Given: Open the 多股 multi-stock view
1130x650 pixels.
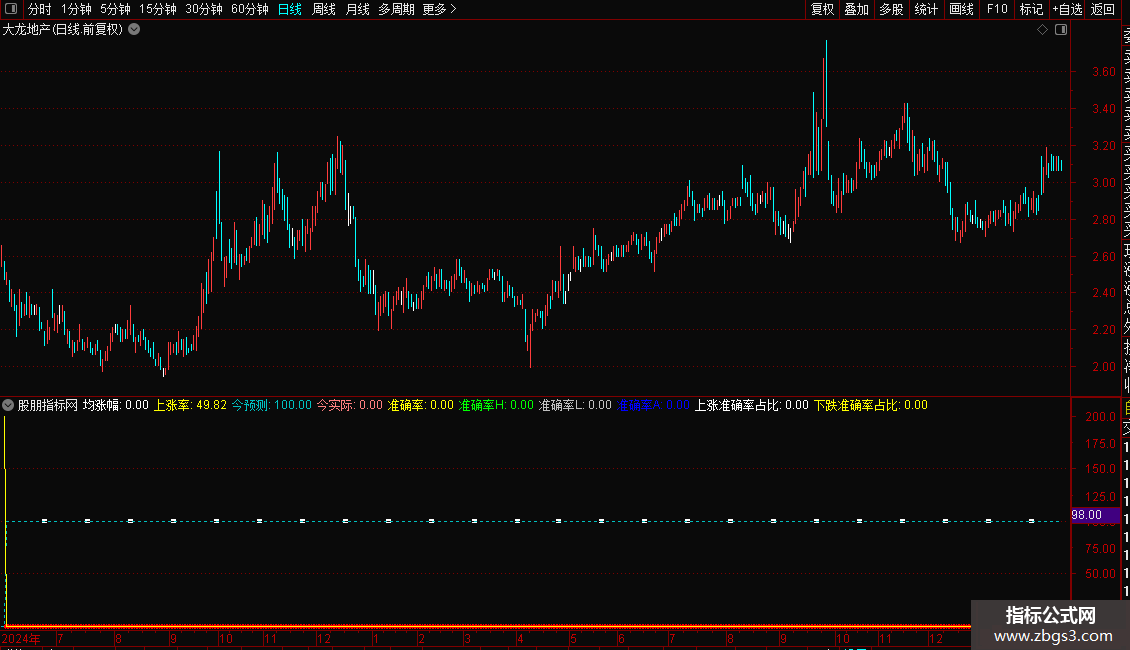Looking at the screenshot, I should (891, 9).
